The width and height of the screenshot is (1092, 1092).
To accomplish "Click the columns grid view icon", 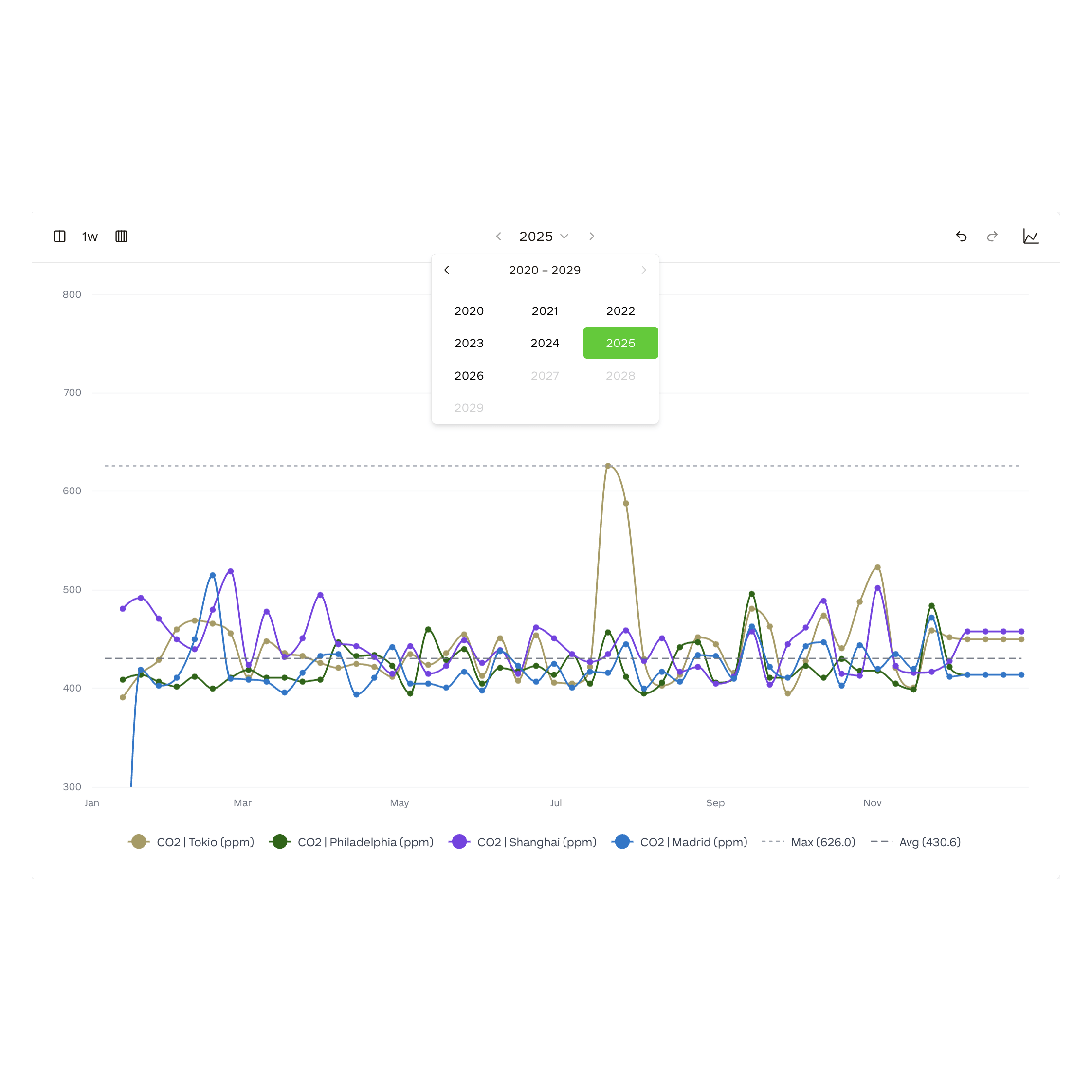I will 121,237.
